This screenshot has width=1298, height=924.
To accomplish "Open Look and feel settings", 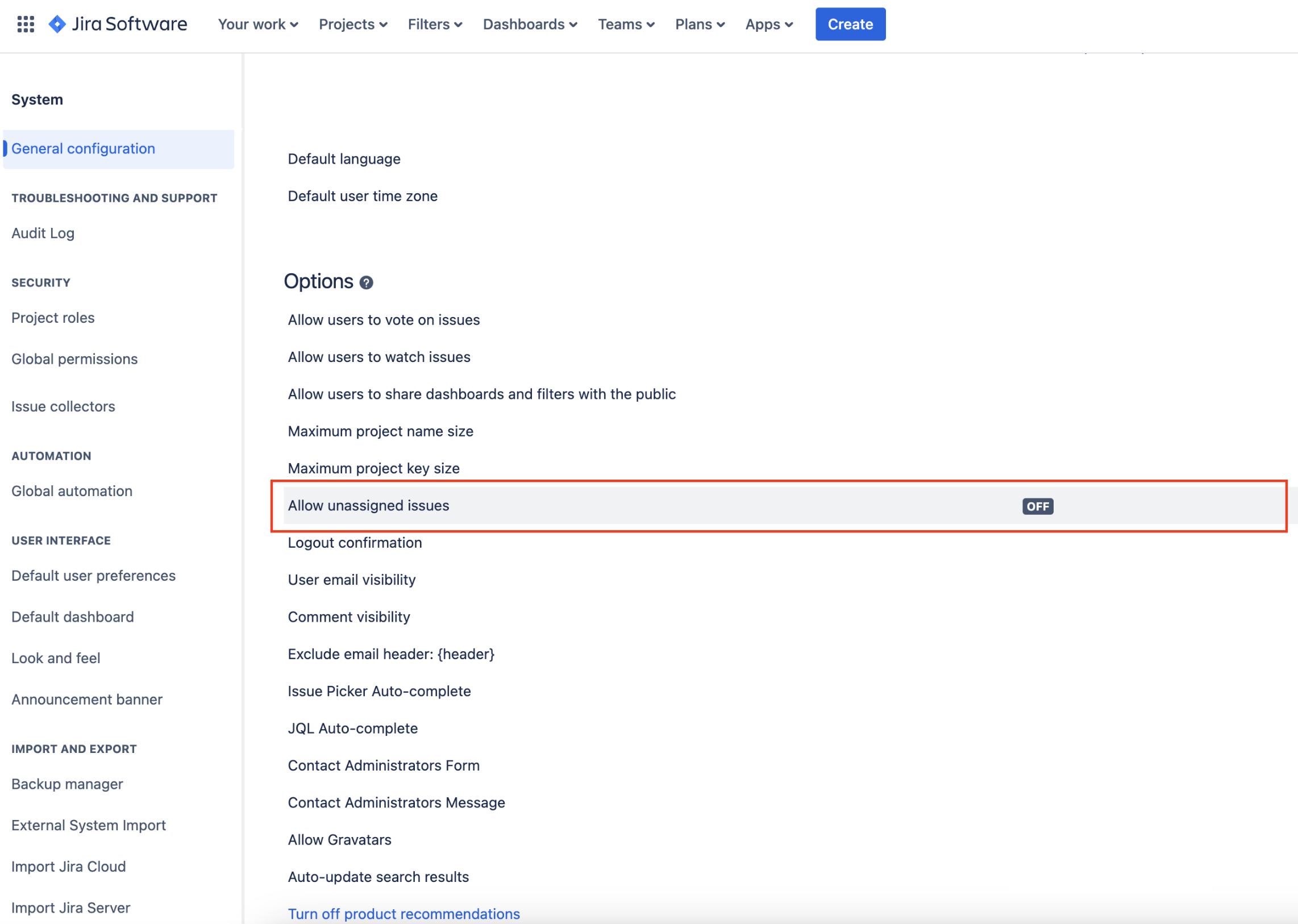I will click(x=56, y=658).
